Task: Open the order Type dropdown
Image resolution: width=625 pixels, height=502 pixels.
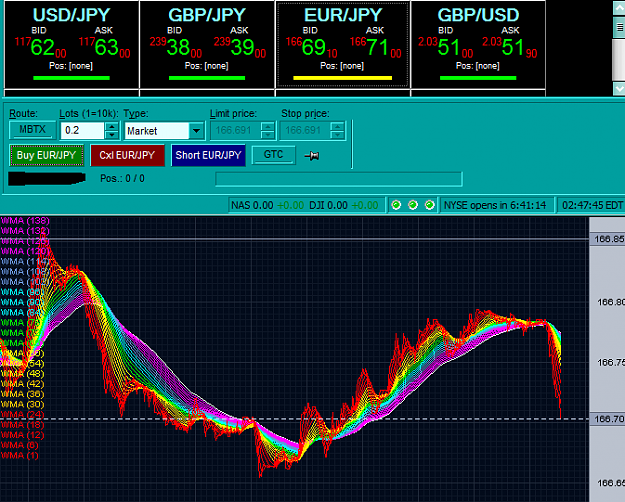Action: (x=196, y=131)
